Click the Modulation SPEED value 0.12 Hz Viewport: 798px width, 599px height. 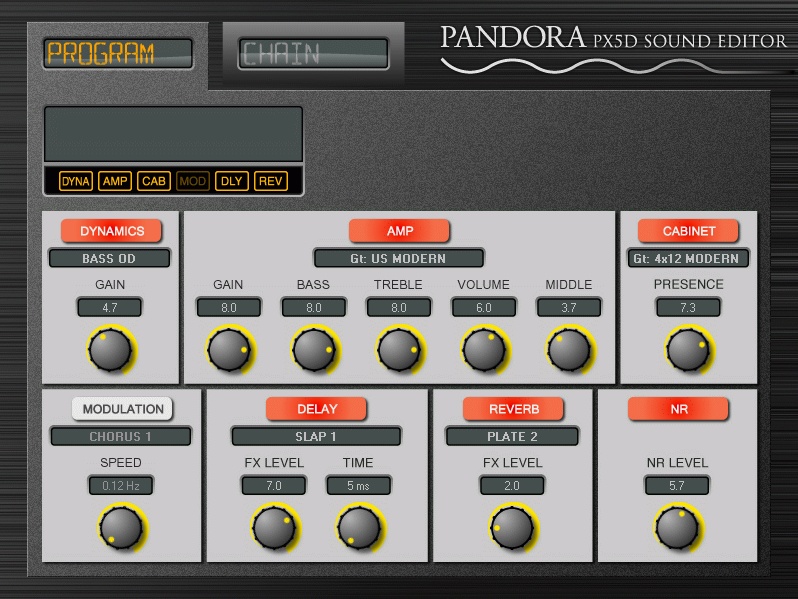pyautogui.click(x=121, y=486)
